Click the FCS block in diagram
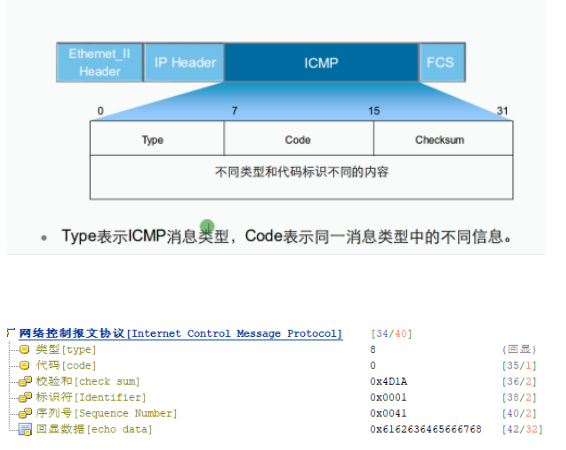The image size is (566, 450). coord(442,62)
